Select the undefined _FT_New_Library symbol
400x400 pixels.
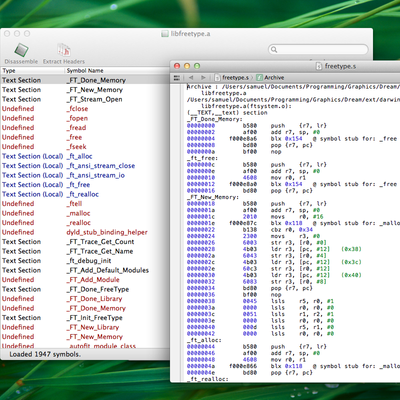pyautogui.click(x=85, y=327)
